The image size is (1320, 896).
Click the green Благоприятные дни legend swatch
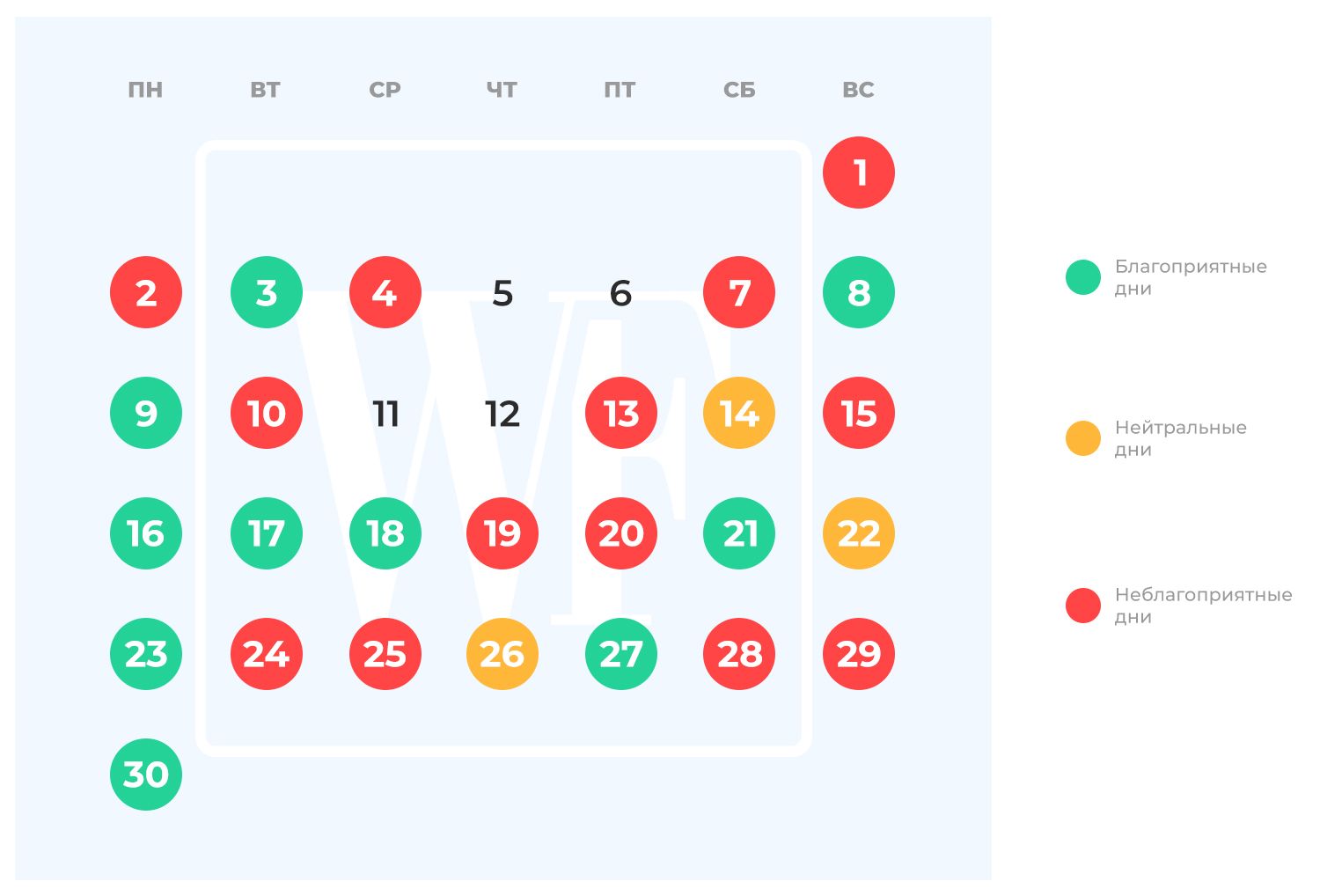pos(1083,277)
